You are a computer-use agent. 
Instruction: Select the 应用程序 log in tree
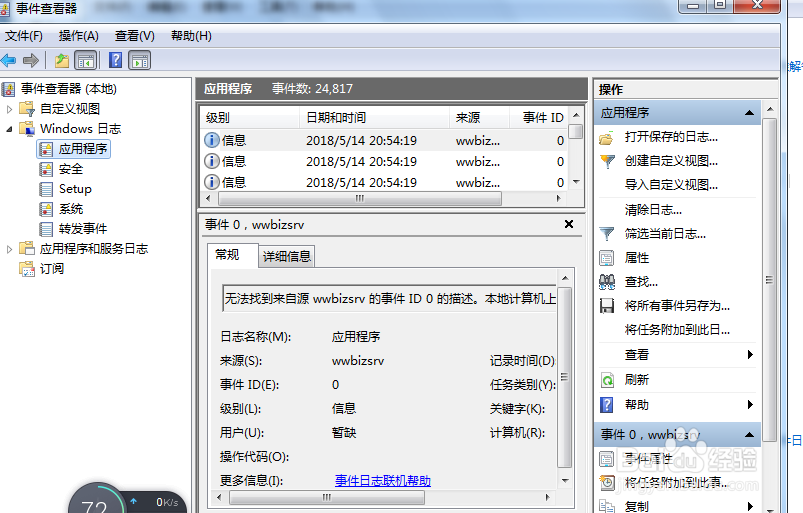pos(82,149)
